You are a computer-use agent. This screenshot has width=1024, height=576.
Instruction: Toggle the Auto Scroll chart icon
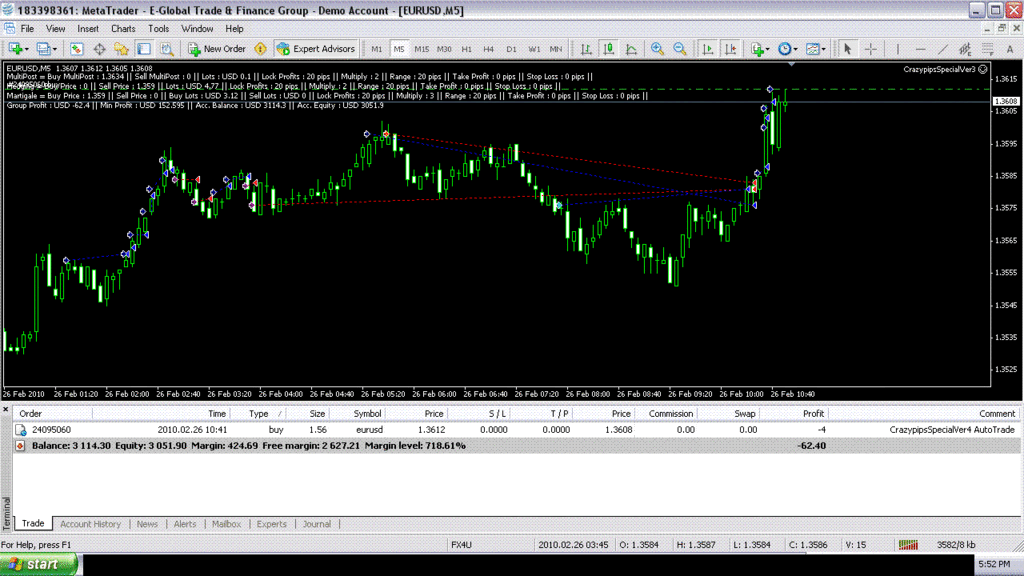click(708, 49)
